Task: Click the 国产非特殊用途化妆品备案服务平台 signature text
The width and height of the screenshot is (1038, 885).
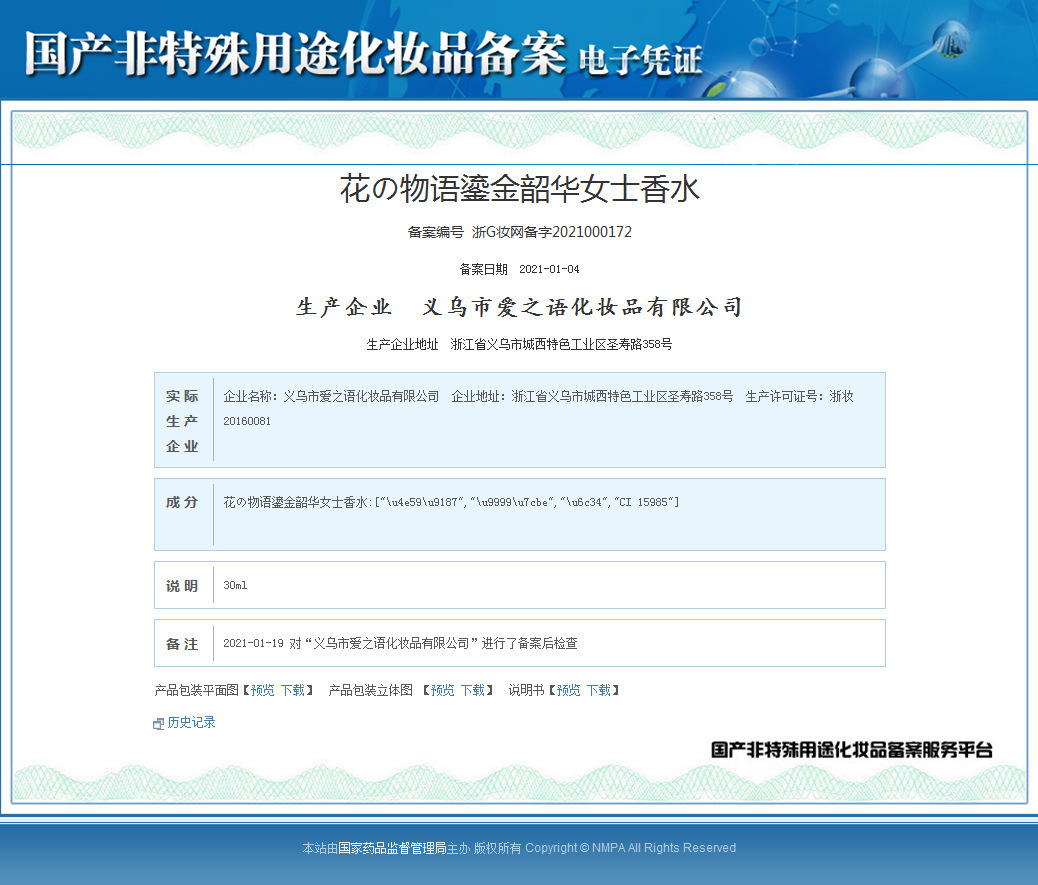Action: [x=852, y=750]
